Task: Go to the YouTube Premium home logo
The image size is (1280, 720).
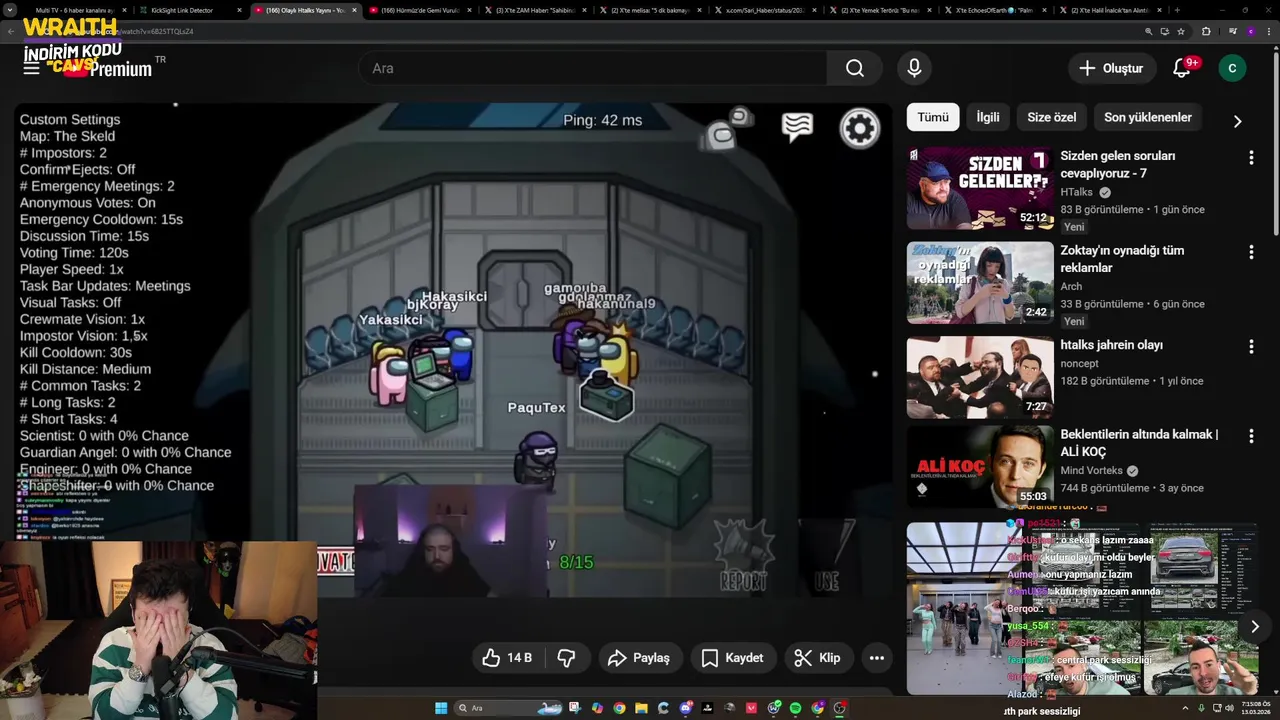Action: click(x=108, y=67)
